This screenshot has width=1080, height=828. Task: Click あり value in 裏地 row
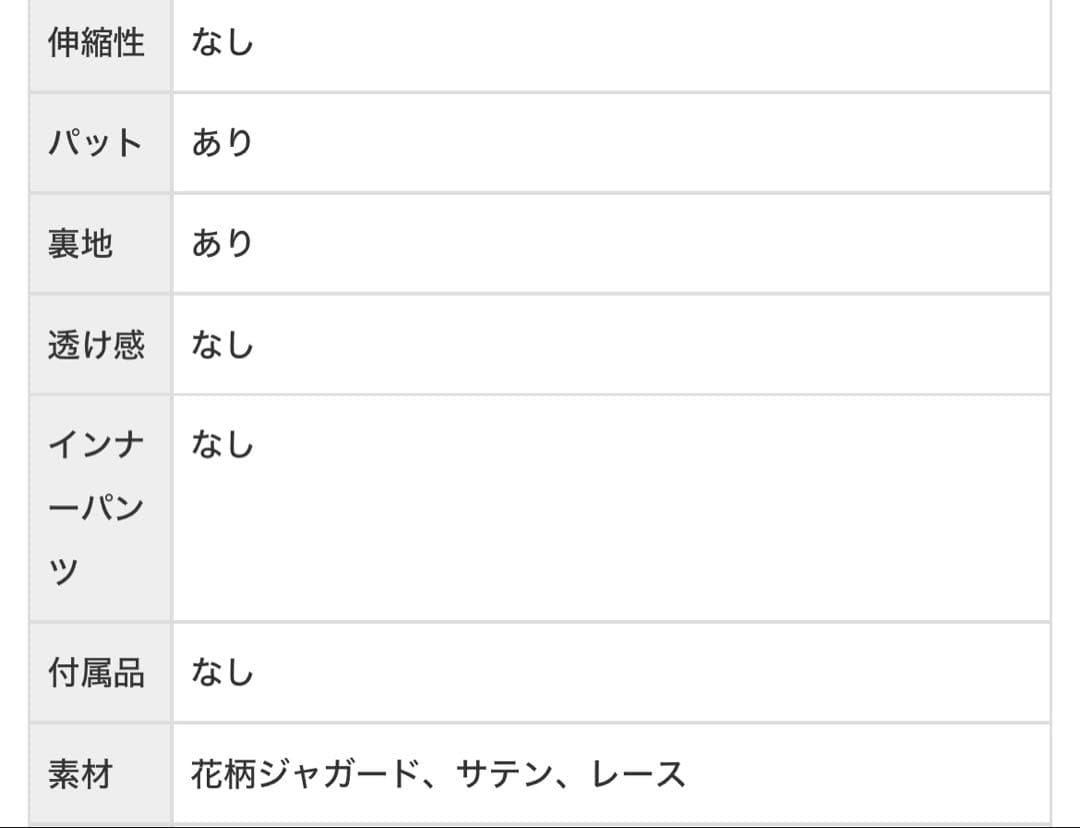pyautogui.click(x=223, y=244)
